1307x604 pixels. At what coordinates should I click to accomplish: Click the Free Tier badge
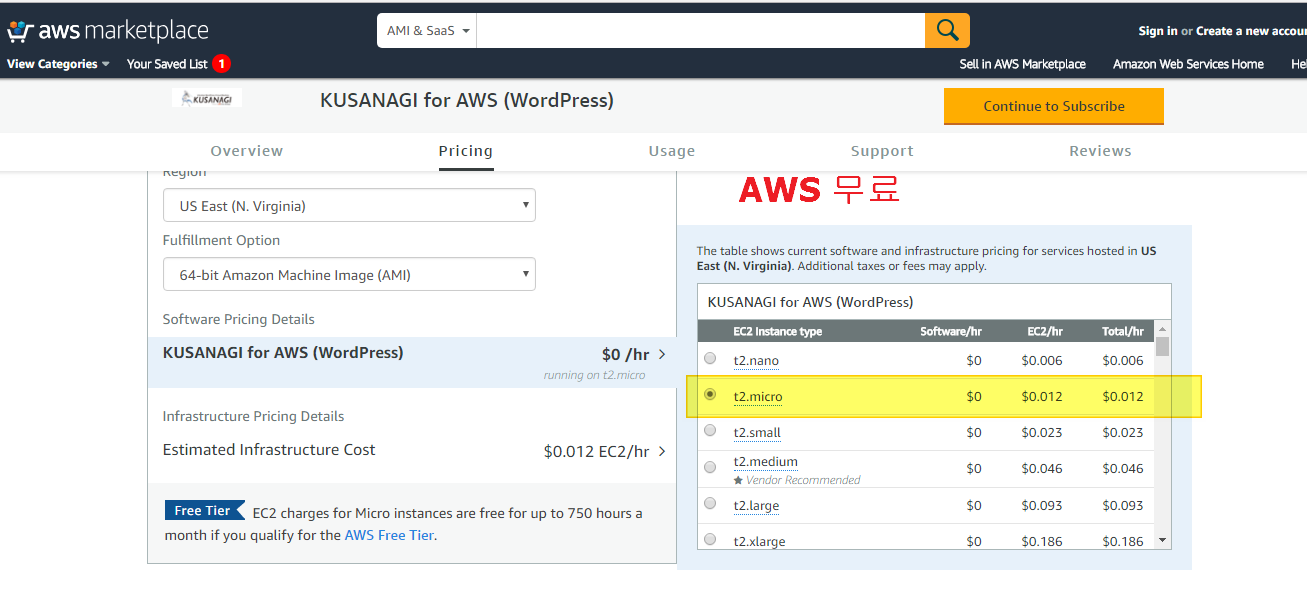point(204,511)
